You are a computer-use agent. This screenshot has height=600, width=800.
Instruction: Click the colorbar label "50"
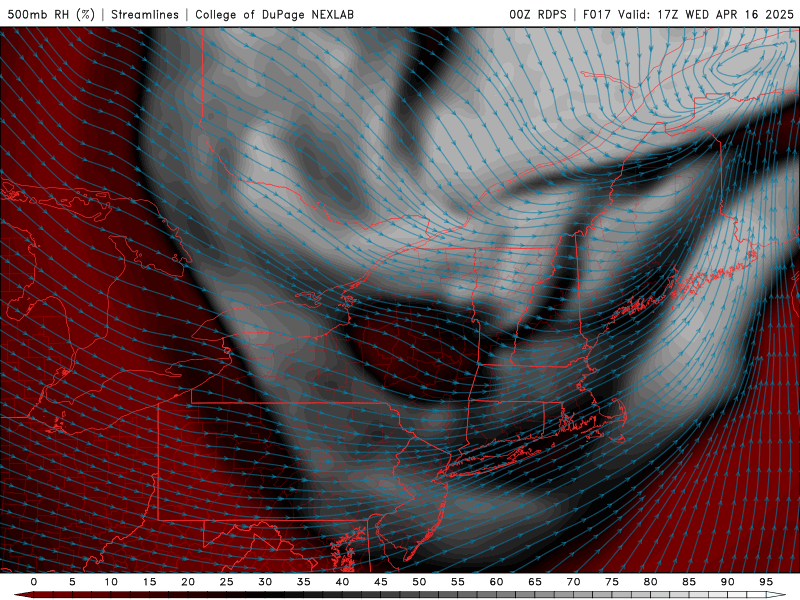coord(419,582)
